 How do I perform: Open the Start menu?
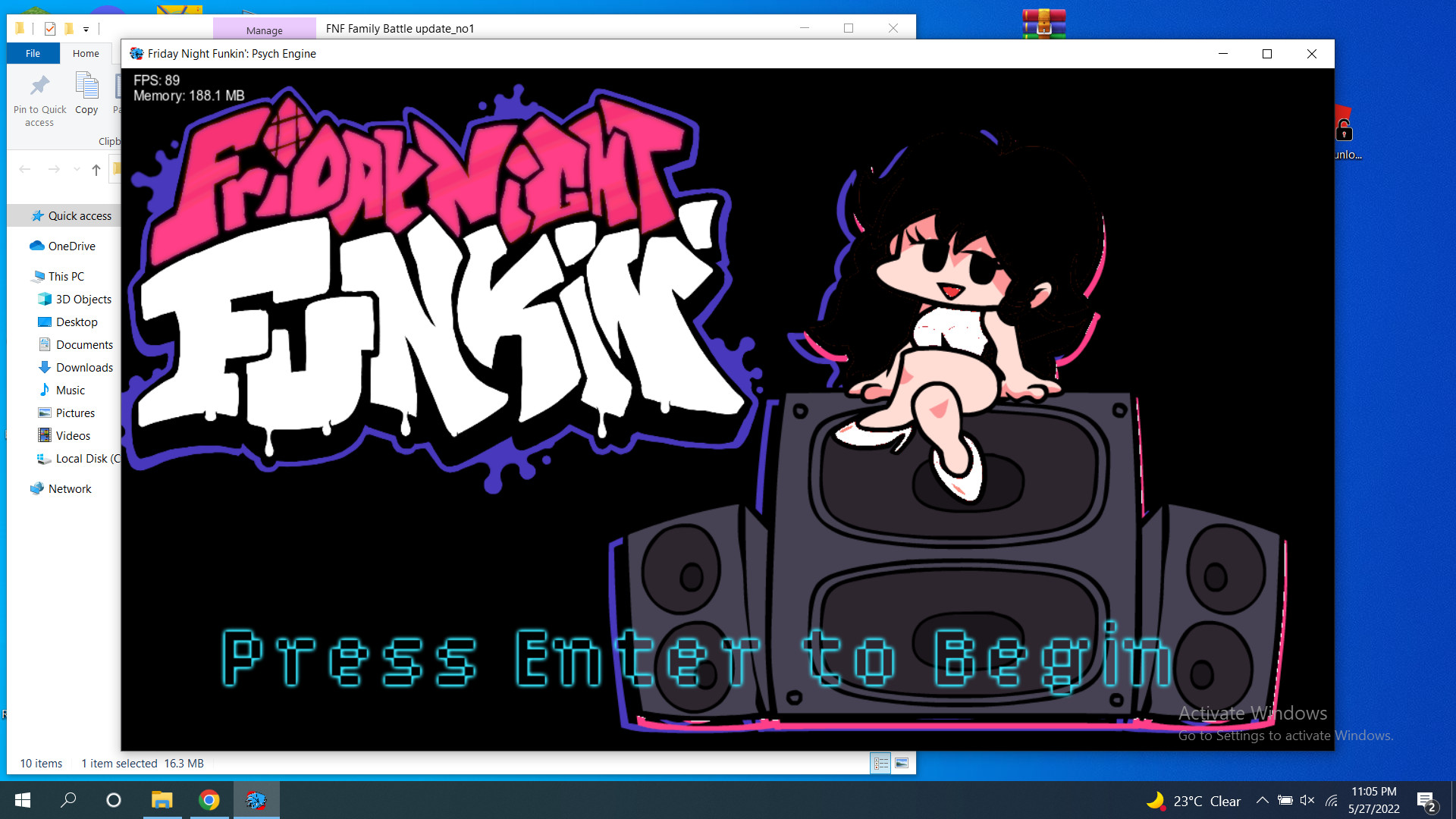(22, 800)
